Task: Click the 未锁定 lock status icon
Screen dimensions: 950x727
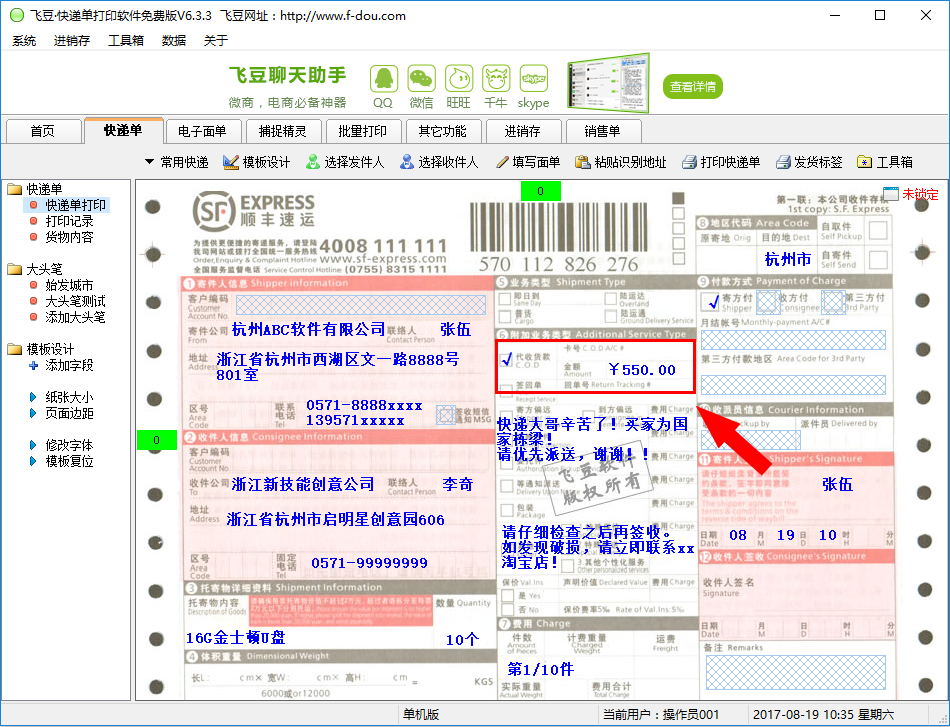Action: click(891, 194)
